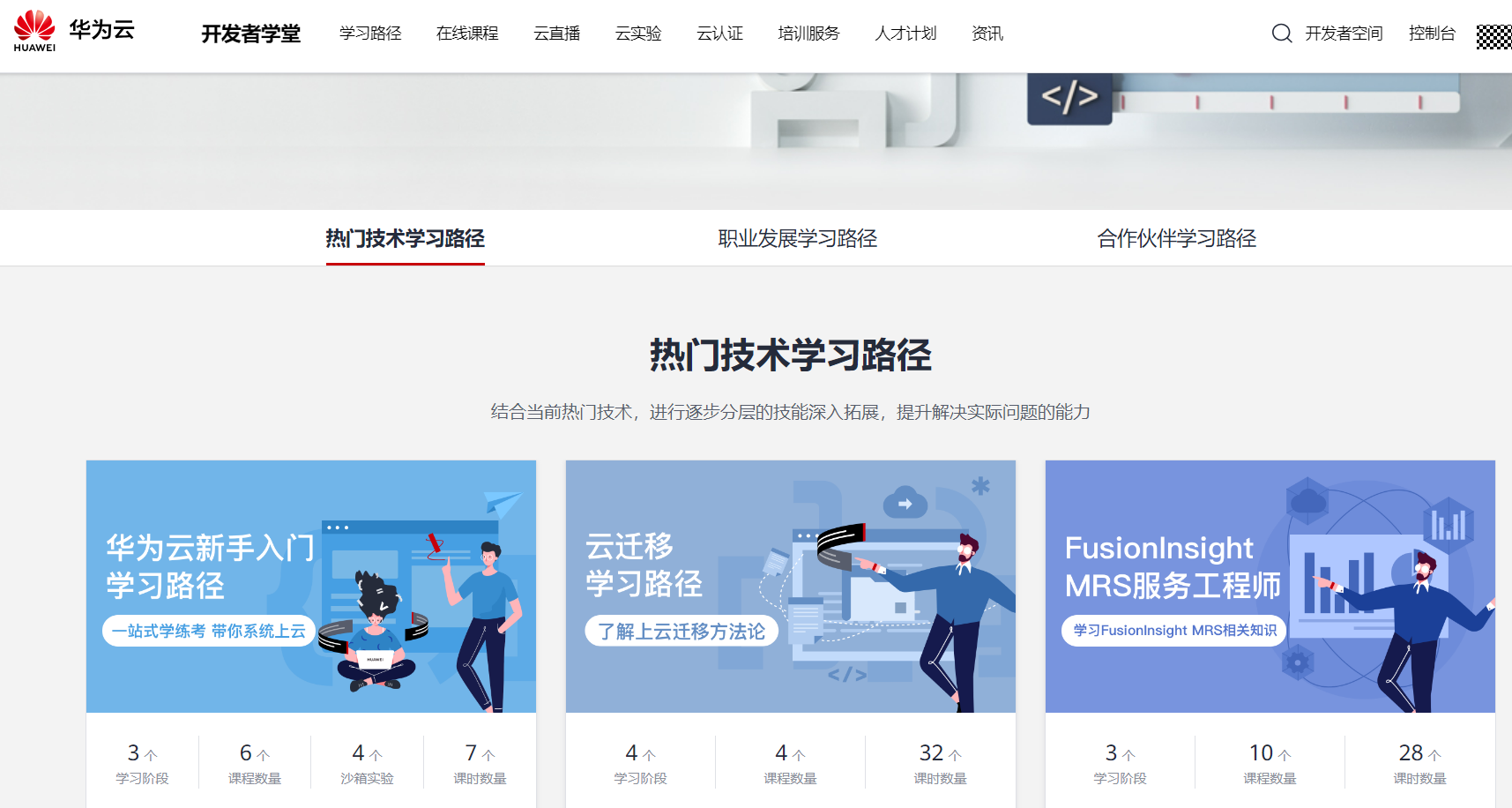Click 4个 课程数量 on 云迁移 card
This screenshot has height=808, width=1512.
pyautogui.click(x=791, y=764)
